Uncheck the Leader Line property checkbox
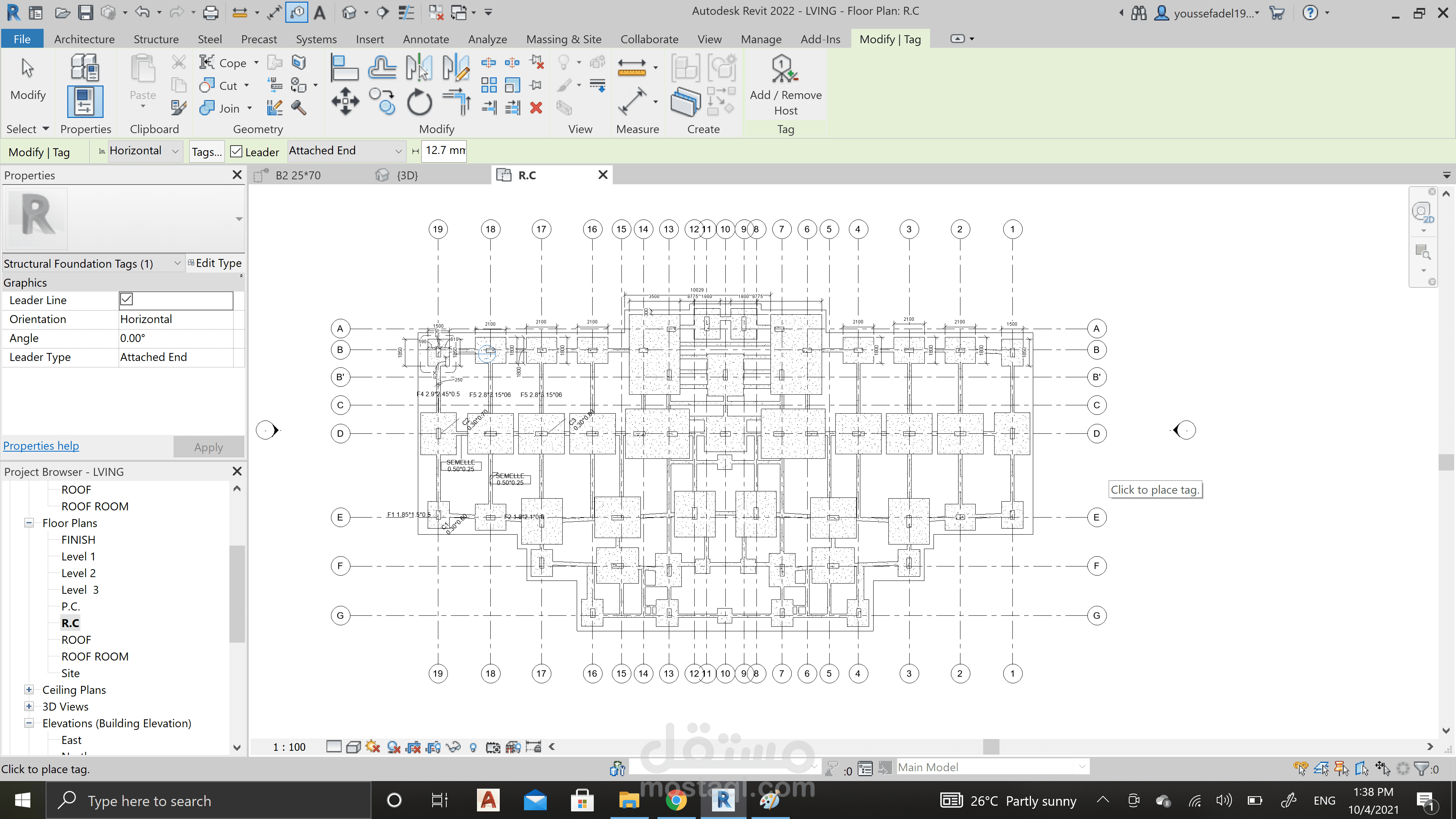This screenshot has height=819, width=1456. pos(127,300)
